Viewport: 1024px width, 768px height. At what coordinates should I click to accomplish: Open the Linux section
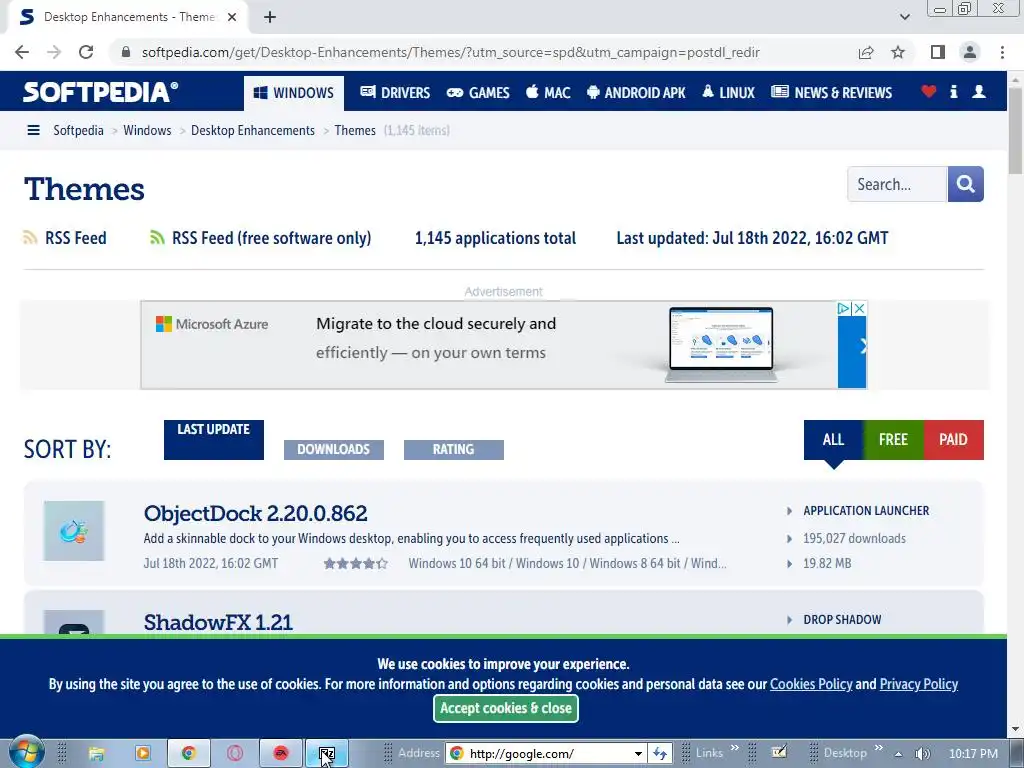pyautogui.click(x=728, y=93)
